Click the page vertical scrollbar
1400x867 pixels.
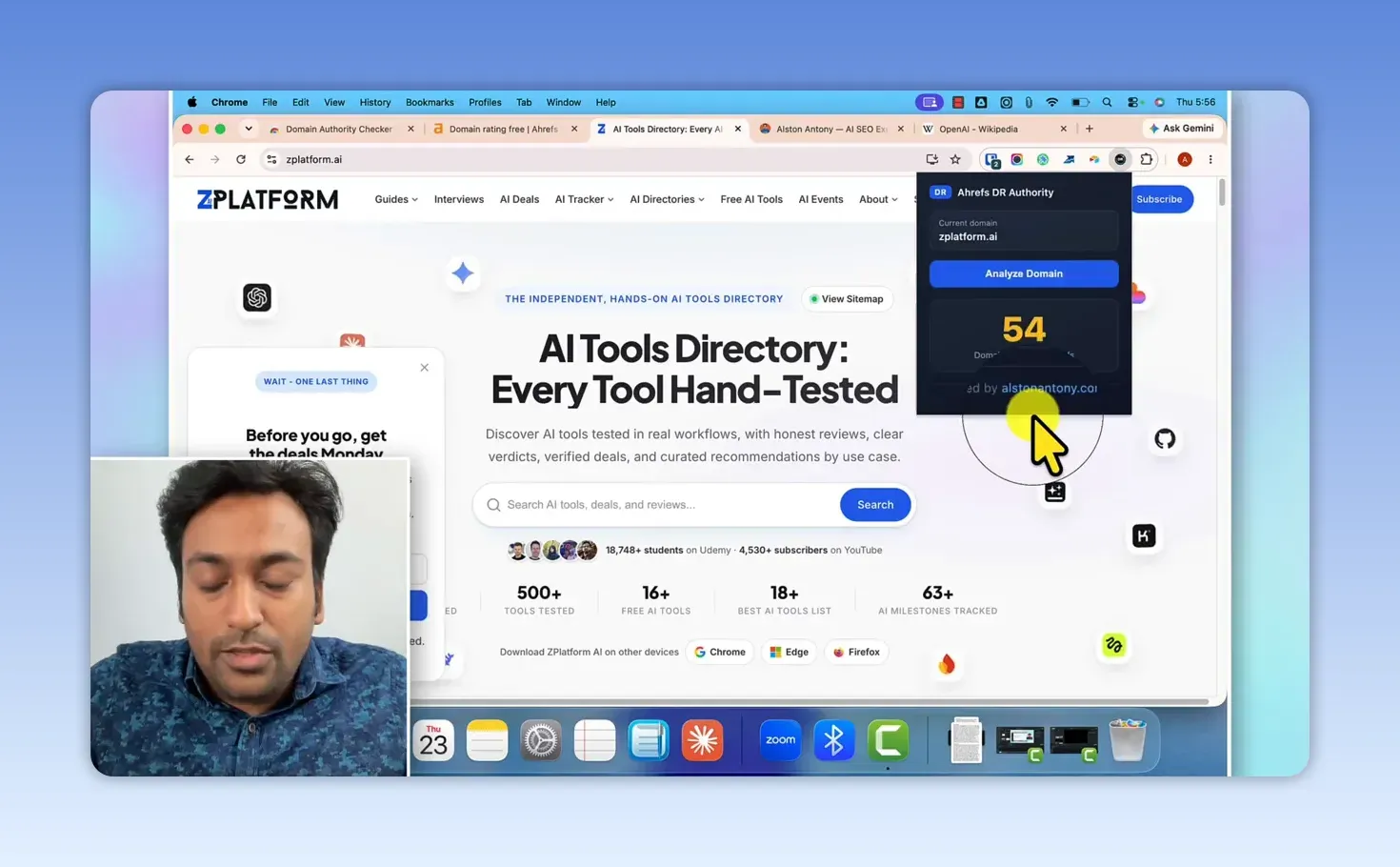click(1222, 191)
